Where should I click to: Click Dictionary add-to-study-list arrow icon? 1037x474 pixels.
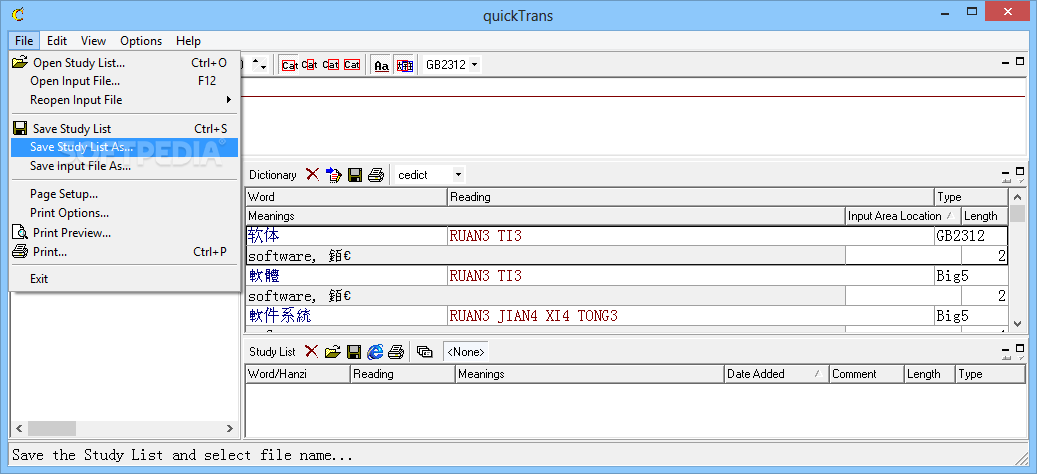pyautogui.click(x=334, y=175)
